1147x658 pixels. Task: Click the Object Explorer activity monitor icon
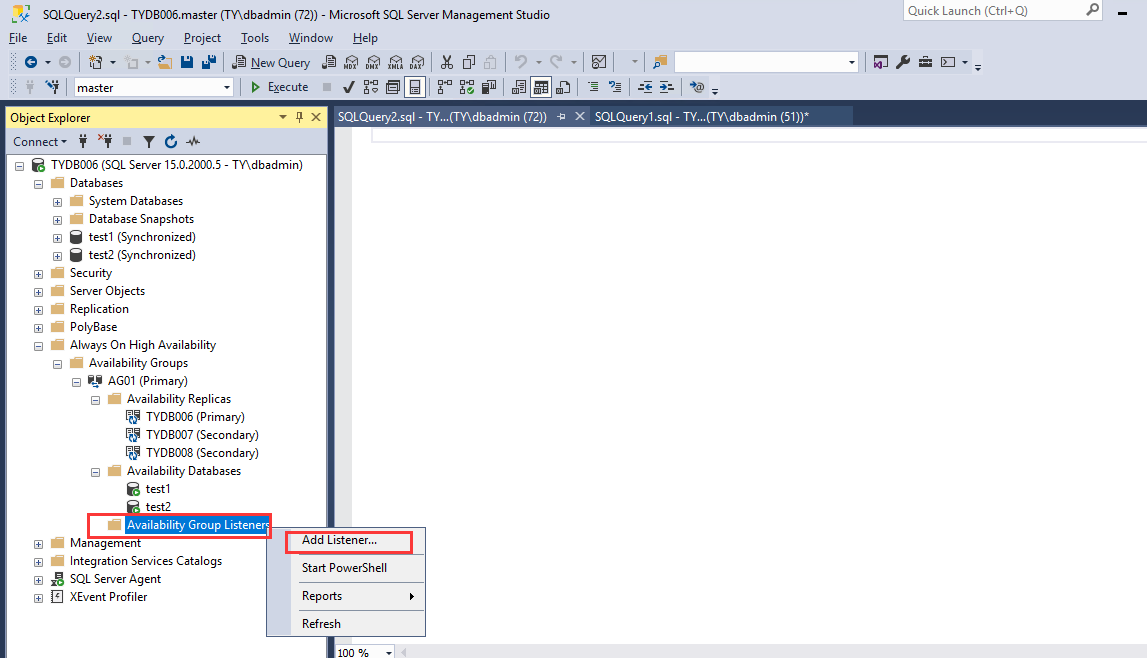pyautogui.click(x=193, y=142)
